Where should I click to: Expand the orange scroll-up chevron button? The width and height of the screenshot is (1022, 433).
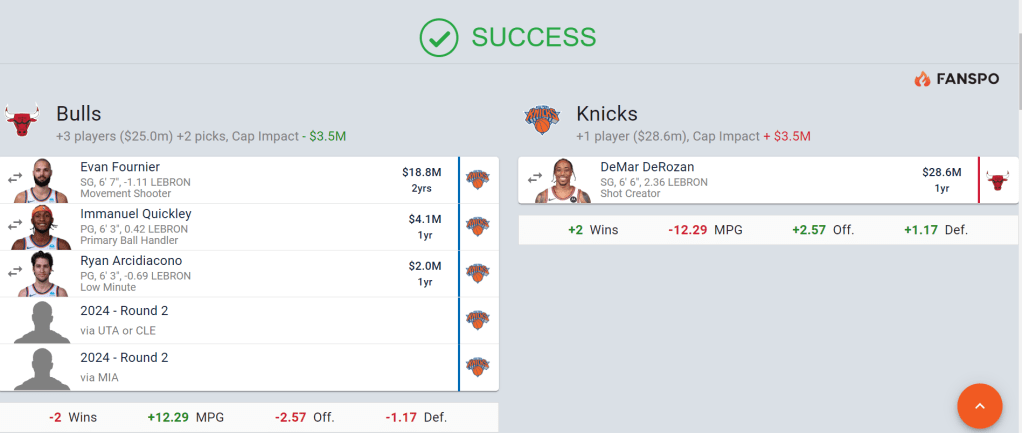(979, 405)
